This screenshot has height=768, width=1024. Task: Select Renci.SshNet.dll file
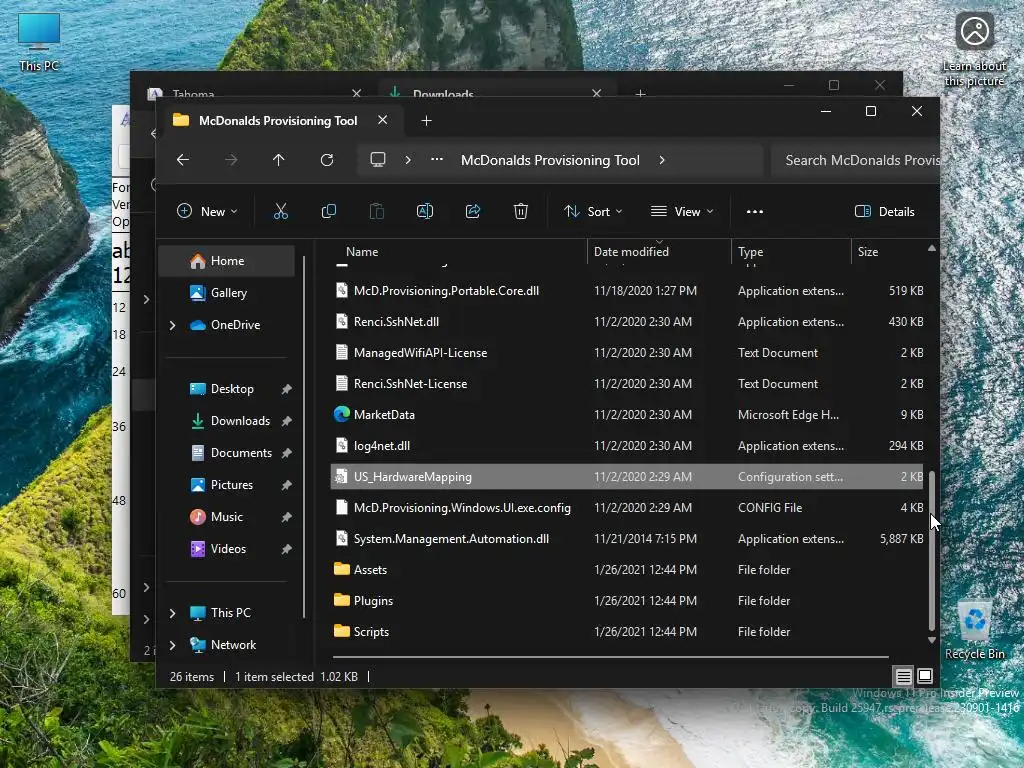pyautogui.click(x=627, y=321)
